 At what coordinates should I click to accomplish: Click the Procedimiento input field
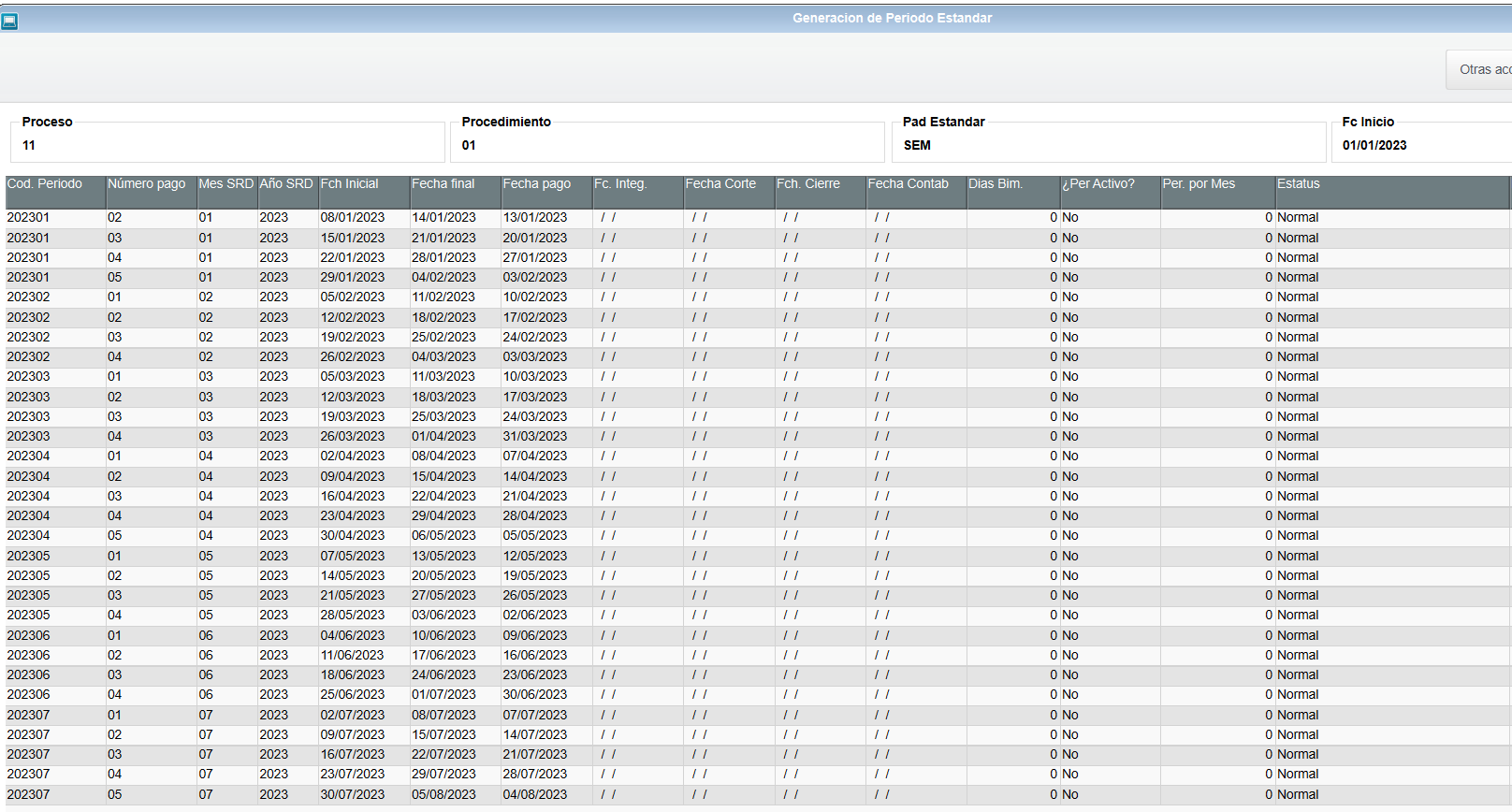tap(667, 145)
